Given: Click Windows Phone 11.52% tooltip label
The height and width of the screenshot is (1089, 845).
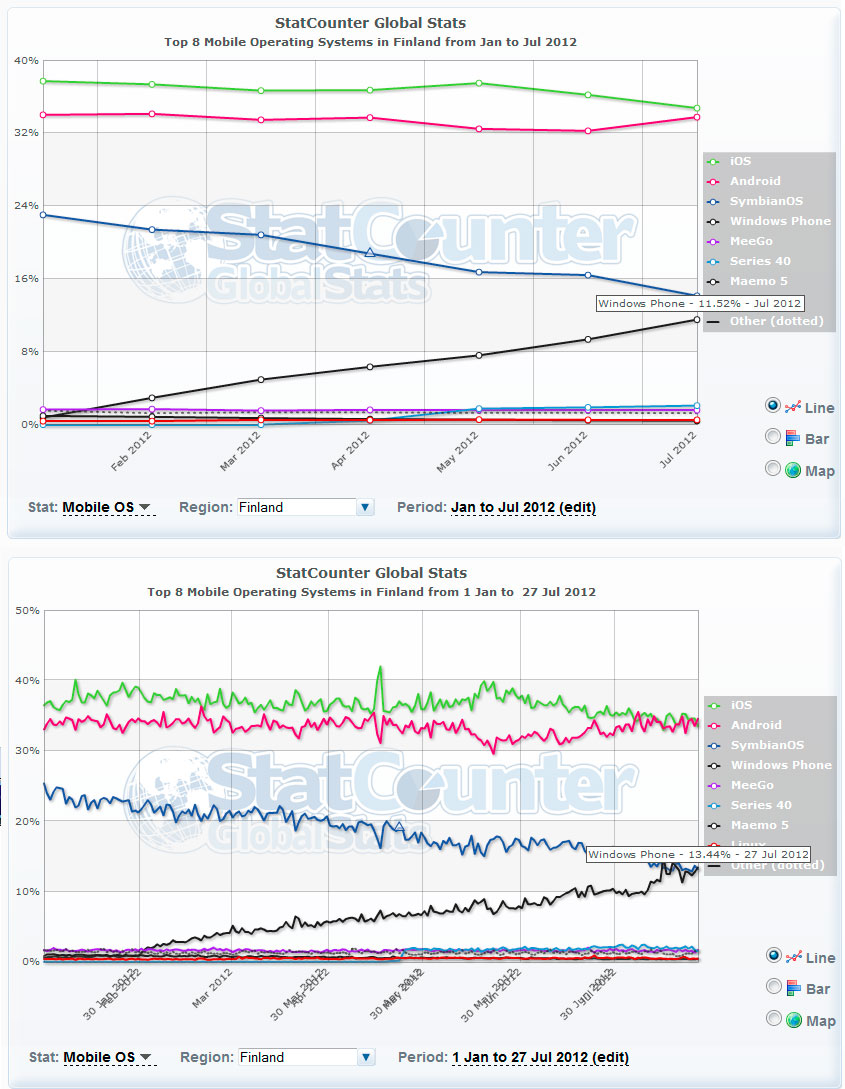Looking at the screenshot, I should coord(700,304).
